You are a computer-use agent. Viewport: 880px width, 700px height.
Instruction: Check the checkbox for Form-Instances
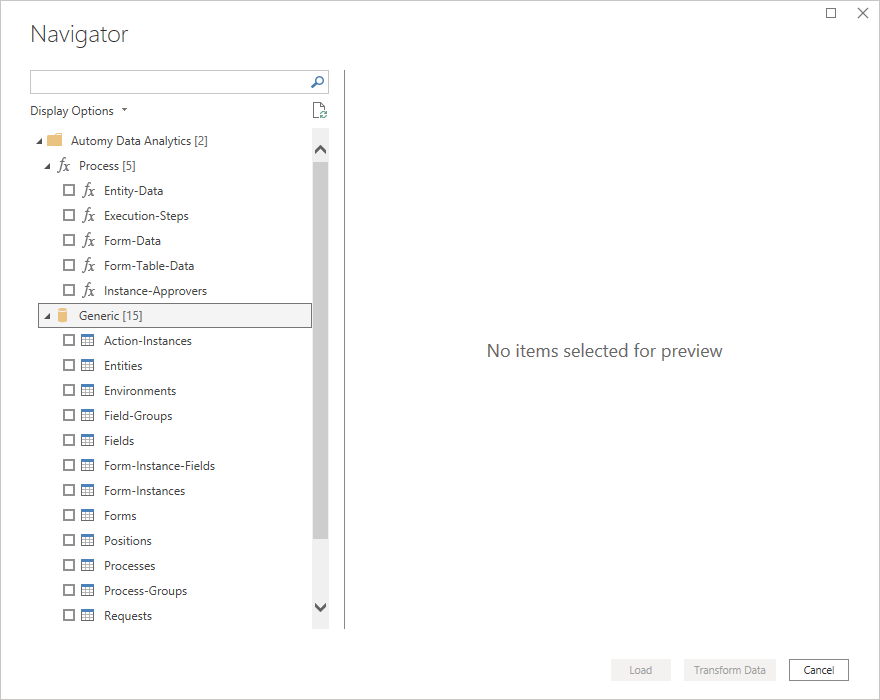[69, 490]
